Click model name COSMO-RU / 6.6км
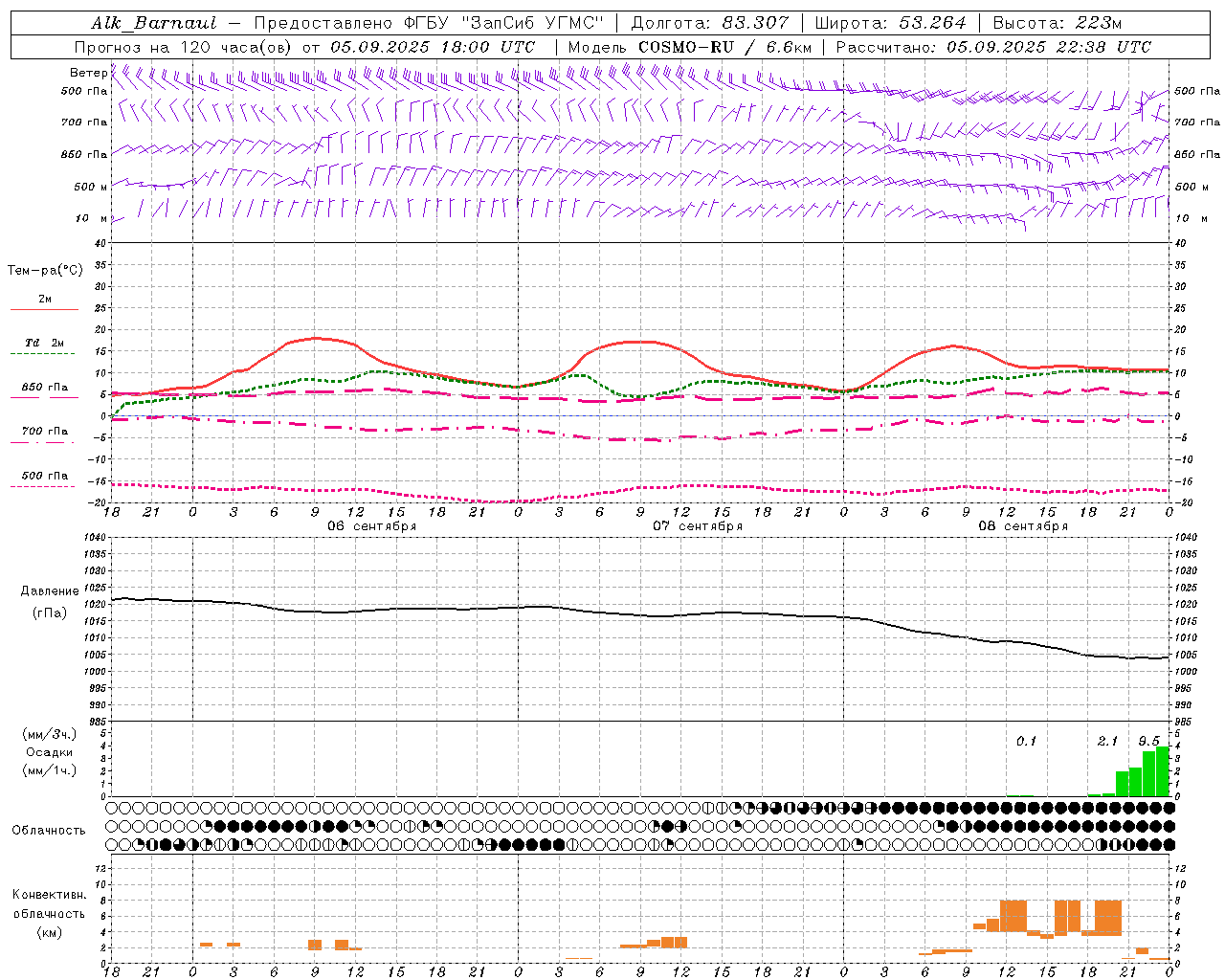 (725, 47)
